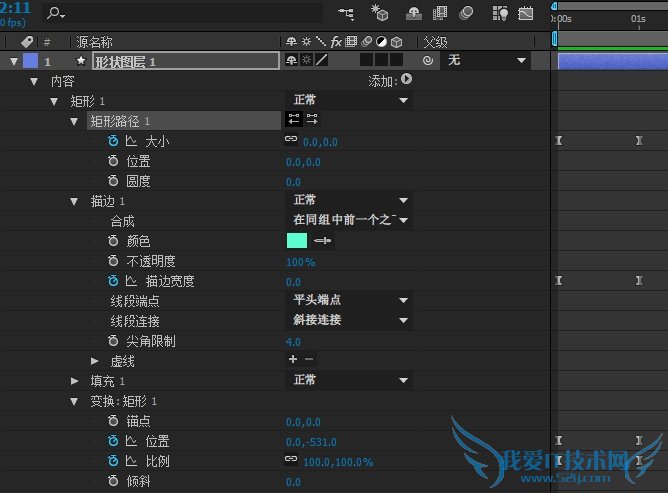Screen dimensions: 668x493
Task: Click the 添加 add content button
Action: [406, 79]
